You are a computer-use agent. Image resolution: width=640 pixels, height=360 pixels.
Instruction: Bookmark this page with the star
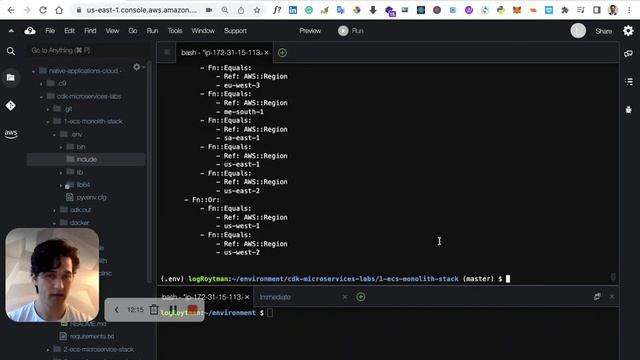click(x=257, y=10)
